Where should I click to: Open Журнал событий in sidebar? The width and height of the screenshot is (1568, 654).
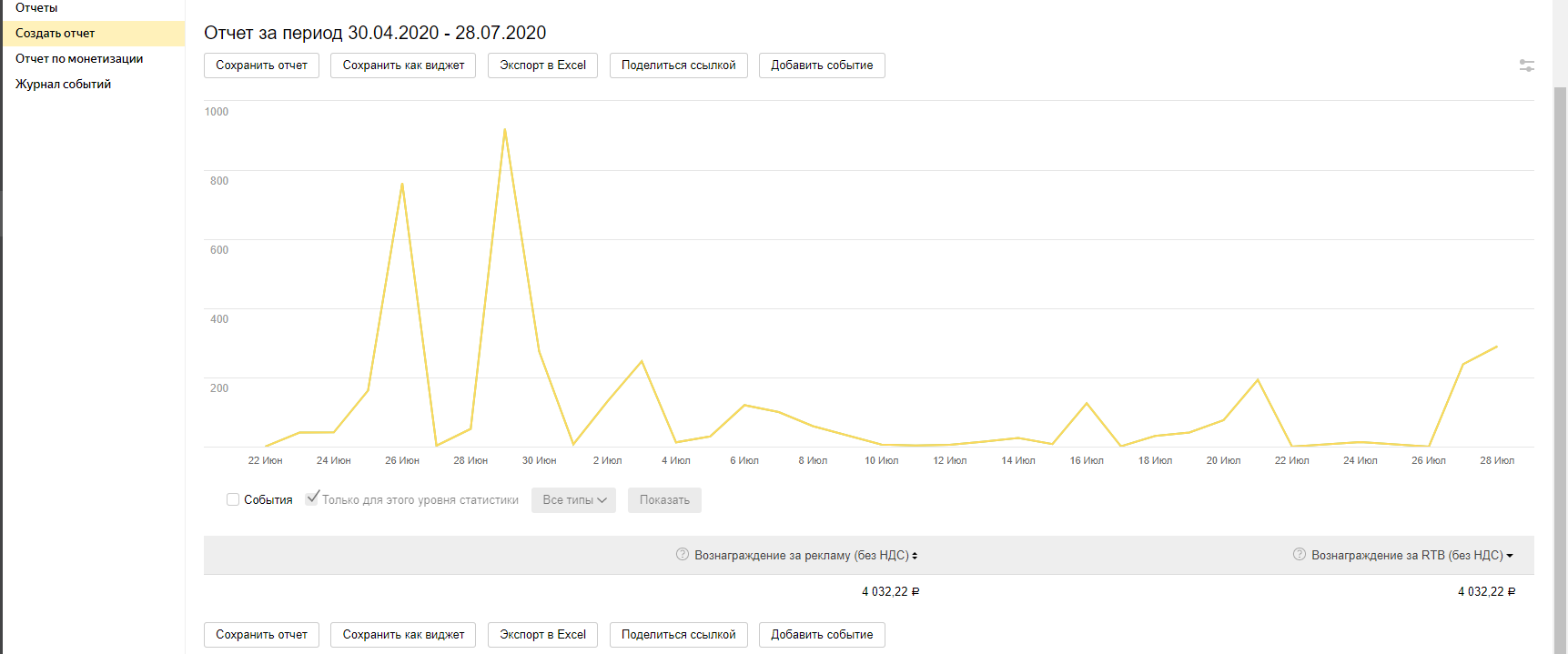(63, 85)
